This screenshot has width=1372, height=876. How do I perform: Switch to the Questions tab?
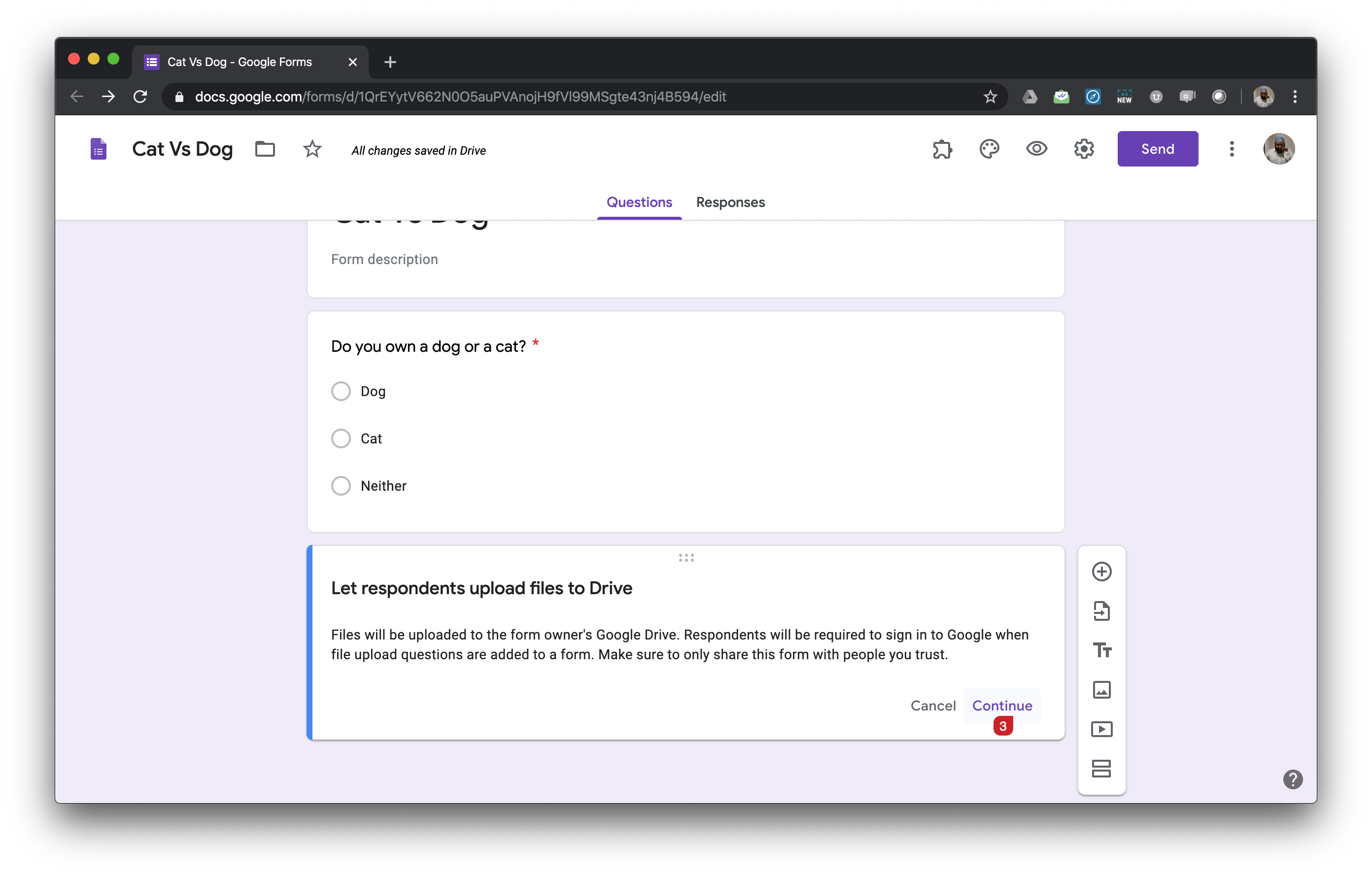pos(639,202)
